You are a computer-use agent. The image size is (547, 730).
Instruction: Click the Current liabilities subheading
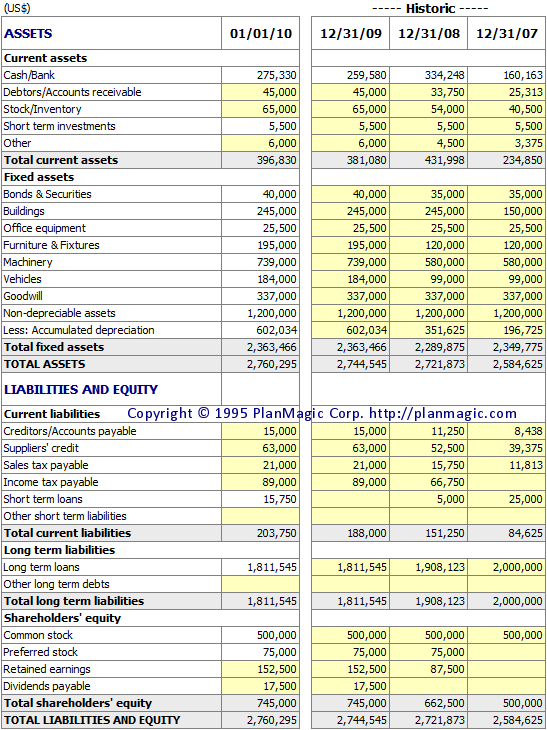click(52, 414)
